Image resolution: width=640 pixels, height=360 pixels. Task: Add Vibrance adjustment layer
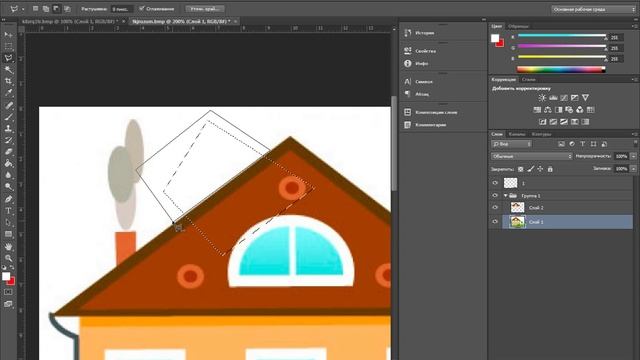pos(585,98)
